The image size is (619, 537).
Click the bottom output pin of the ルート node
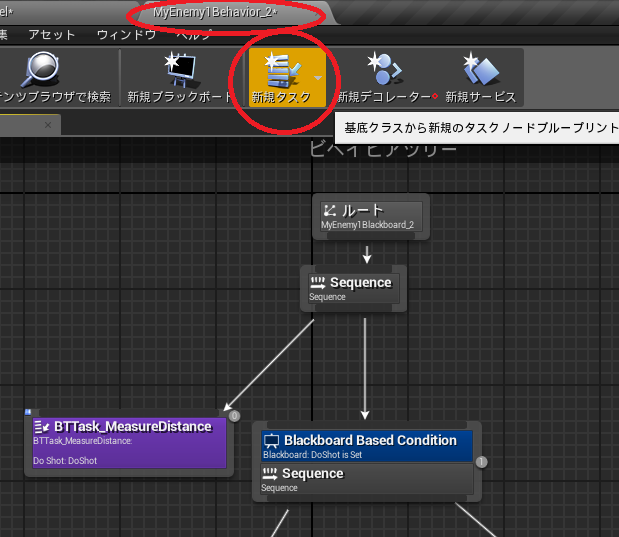click(x=371, y=236)
